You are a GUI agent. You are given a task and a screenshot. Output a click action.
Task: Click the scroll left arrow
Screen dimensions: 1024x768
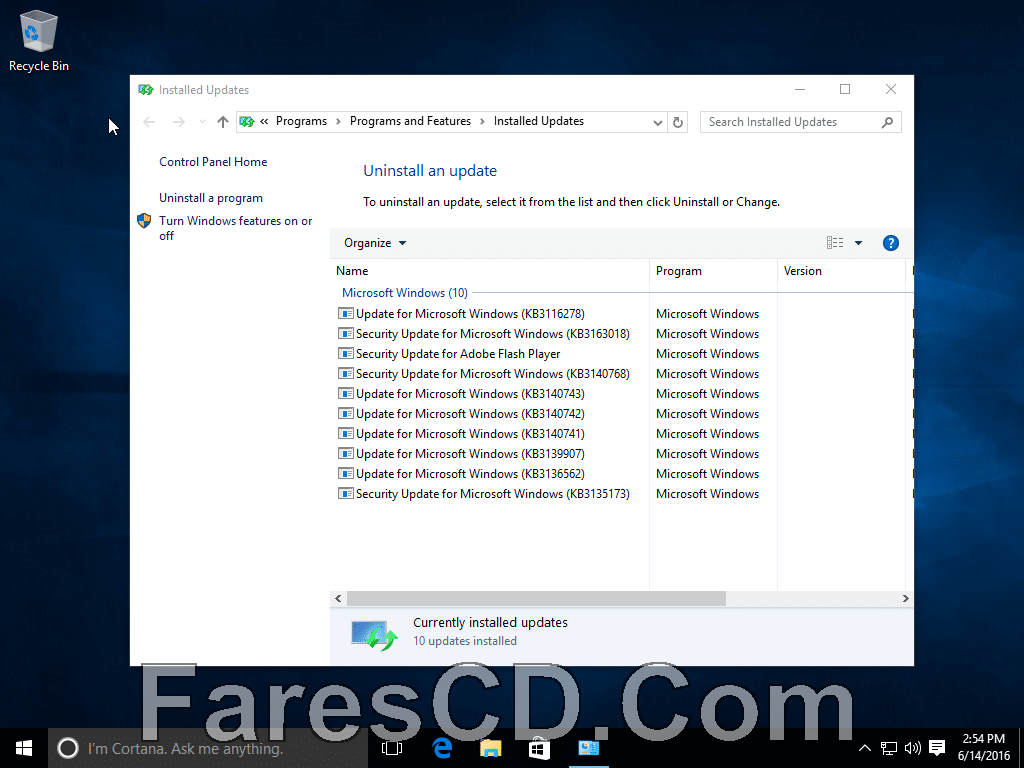(x=338, y=598)
